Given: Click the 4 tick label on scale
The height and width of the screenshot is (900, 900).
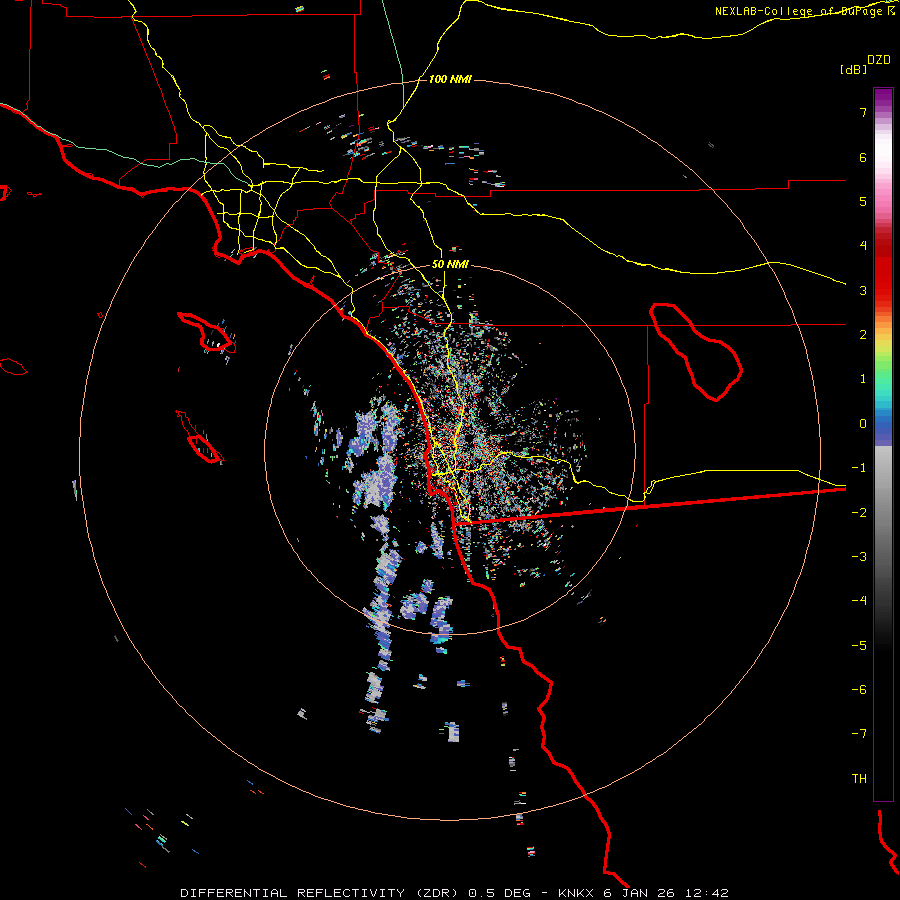Looking at the screenshot, I should tap(863, 246).
